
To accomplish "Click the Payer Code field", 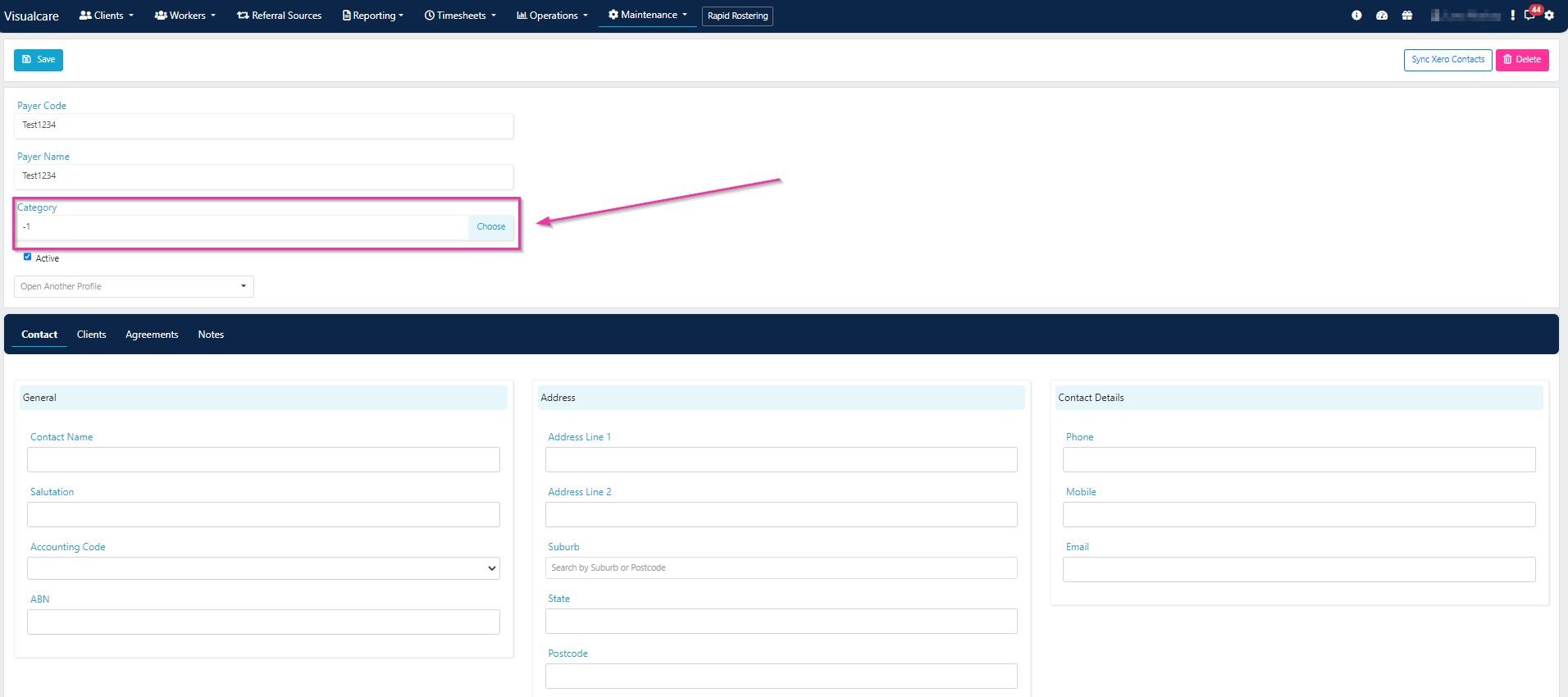I will tap(264, 125).
